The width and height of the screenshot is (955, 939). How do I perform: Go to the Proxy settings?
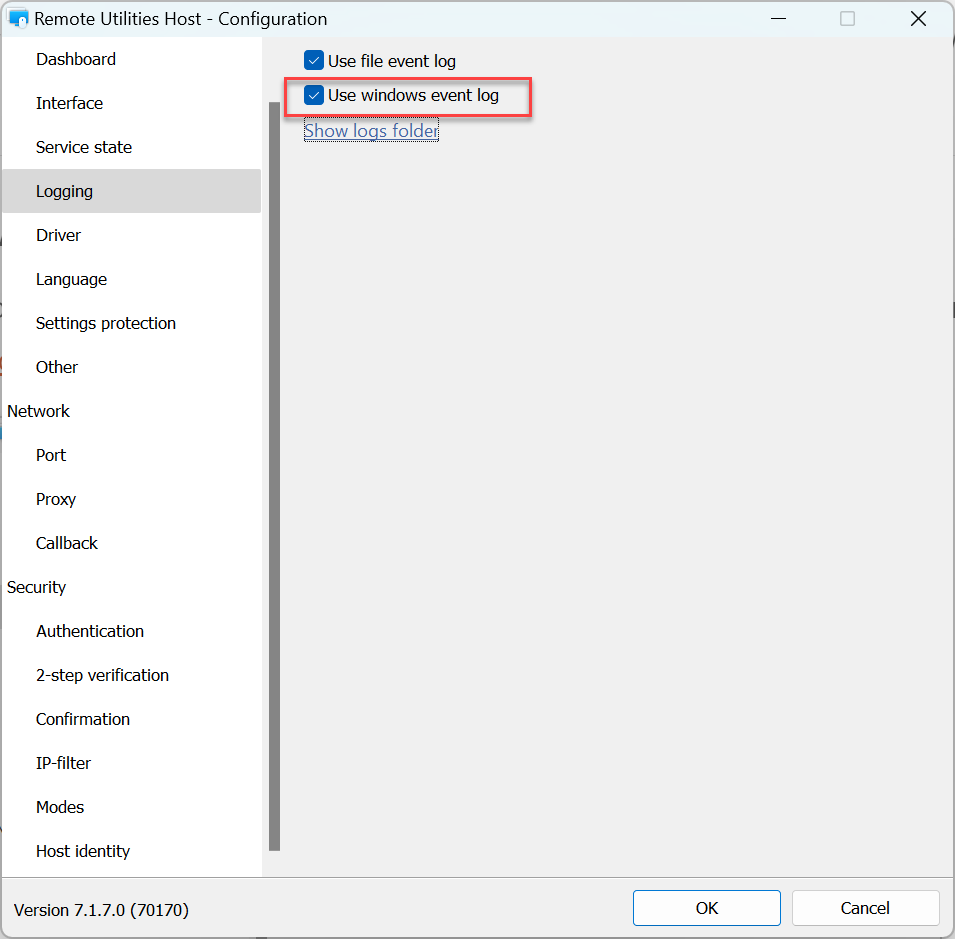(x=132, y=499)
